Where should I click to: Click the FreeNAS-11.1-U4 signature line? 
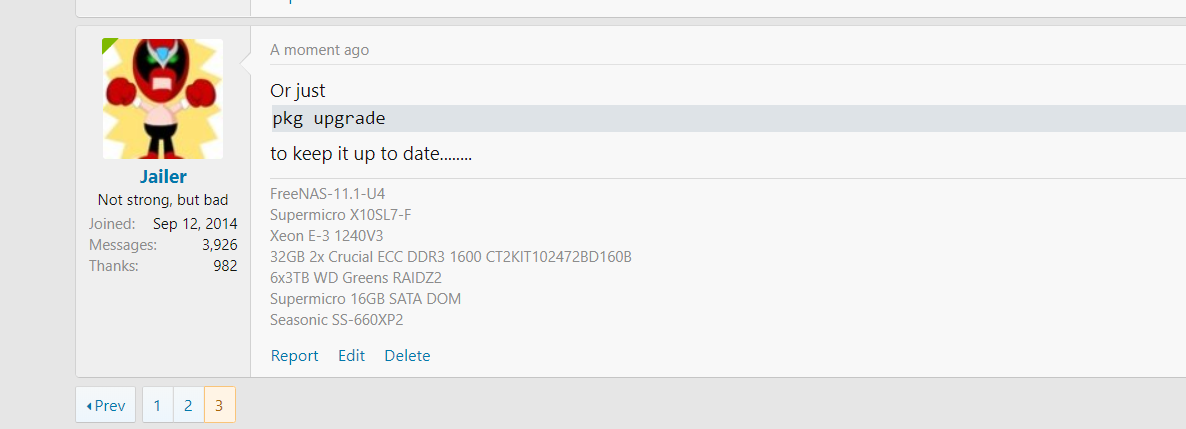tap(327, 193)
